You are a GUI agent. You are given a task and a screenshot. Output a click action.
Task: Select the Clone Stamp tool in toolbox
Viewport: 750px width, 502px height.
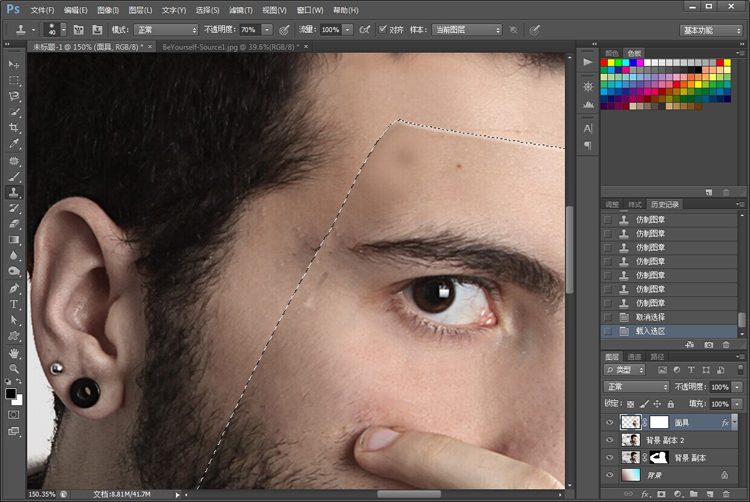tap(14, 192)
